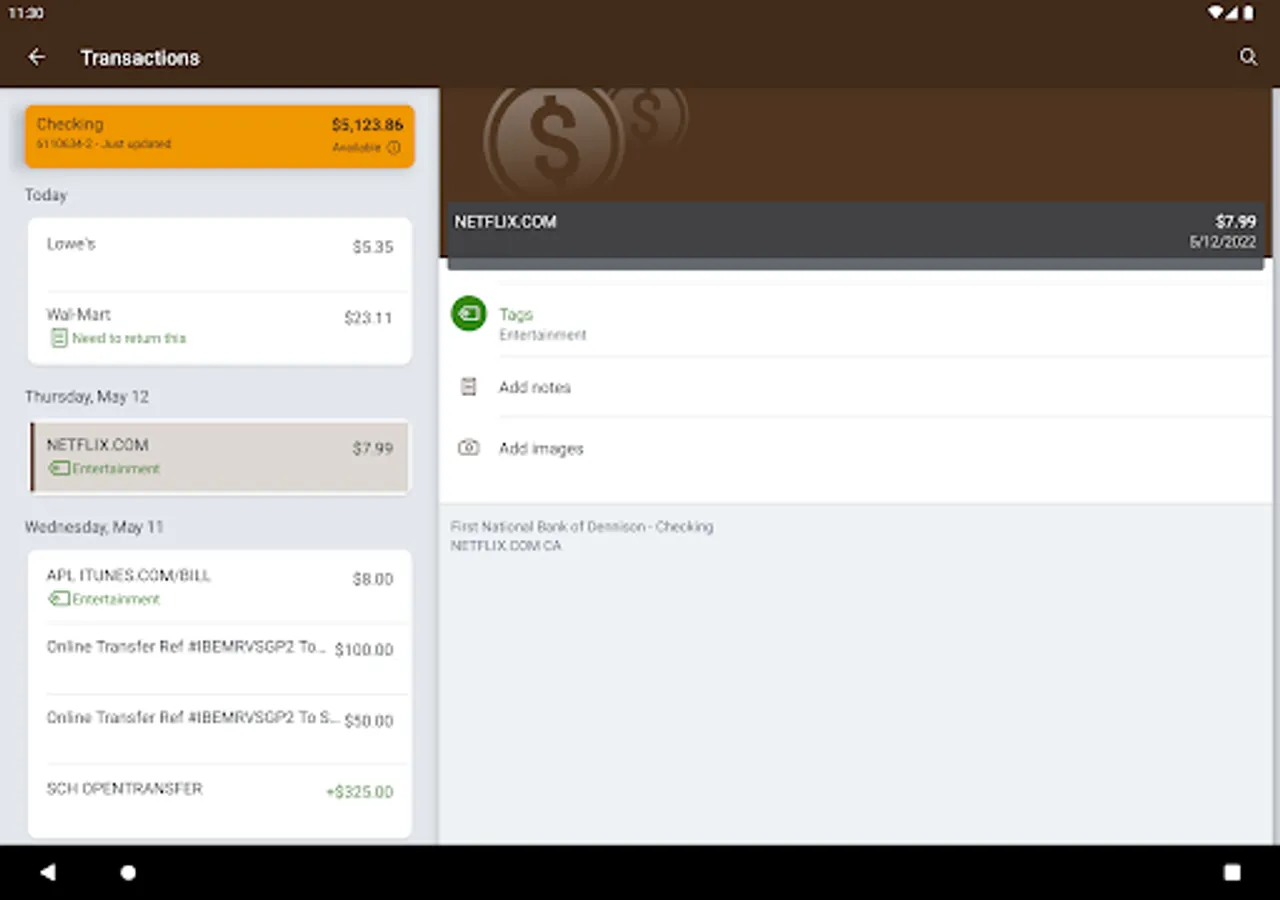Click the Today section header
1280x900 pixels.
coord(46,195)
